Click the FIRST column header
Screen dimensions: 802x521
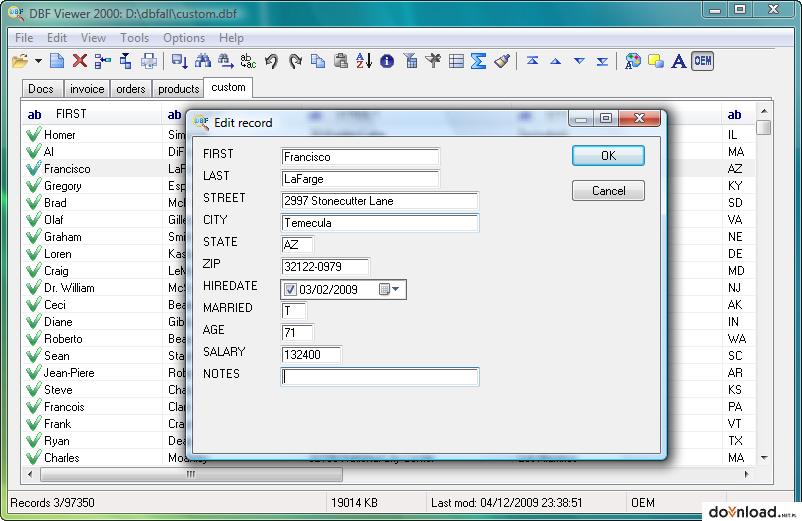click(x=92, y=114)
